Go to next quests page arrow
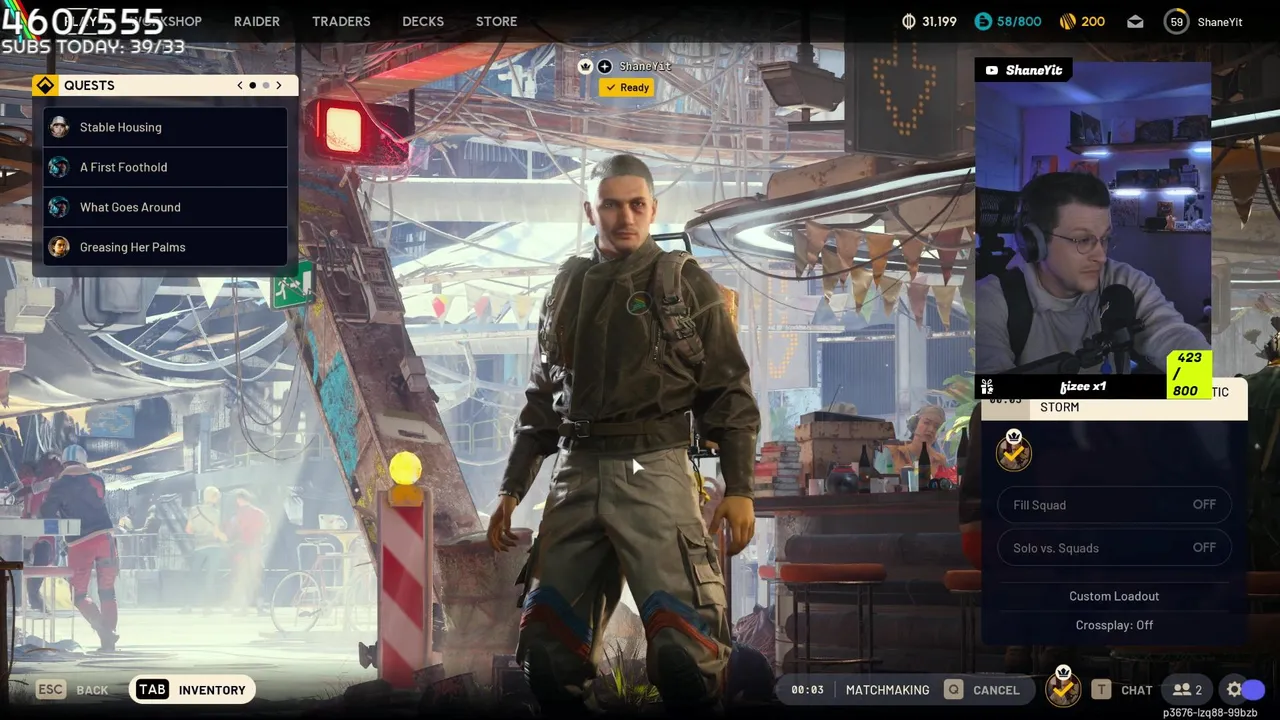The image size is (1280, 720). click(x=279, y=85)
